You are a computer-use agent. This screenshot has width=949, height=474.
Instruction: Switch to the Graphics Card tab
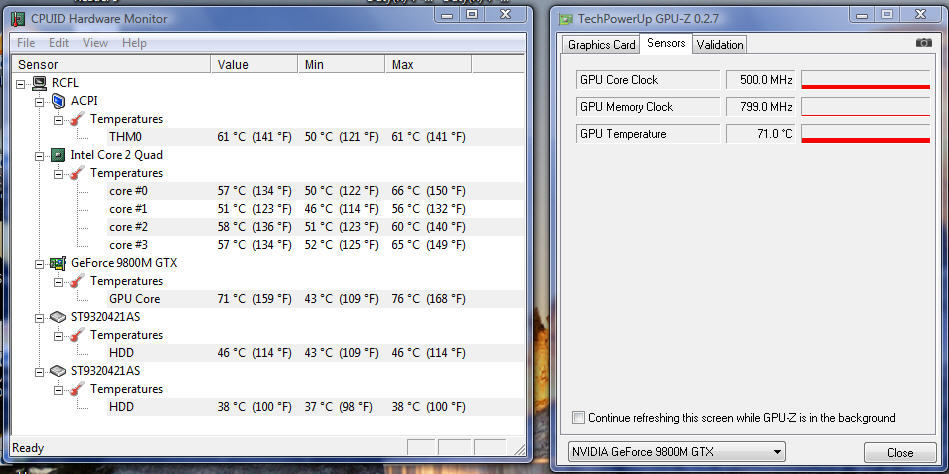tap(602, 45)
